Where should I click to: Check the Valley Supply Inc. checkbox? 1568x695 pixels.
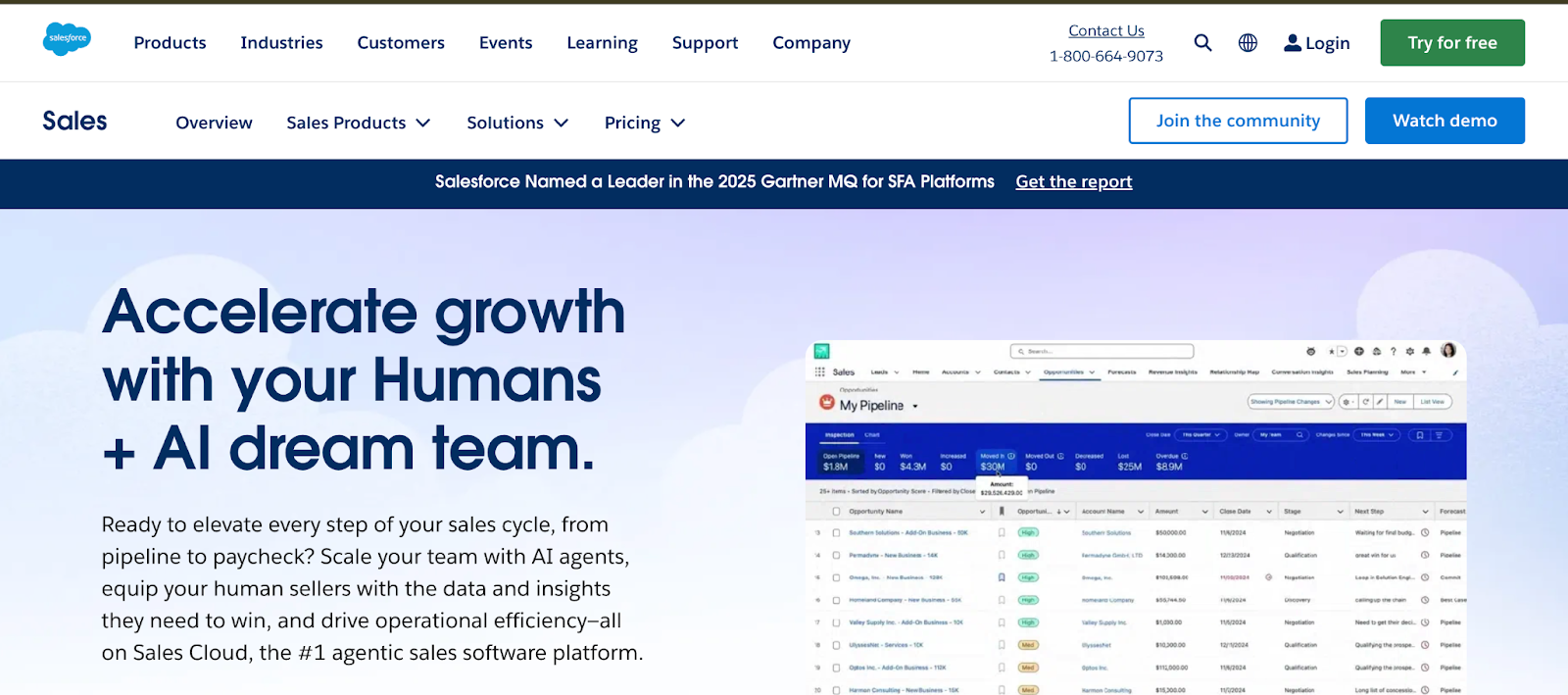[x=836, y=622]
